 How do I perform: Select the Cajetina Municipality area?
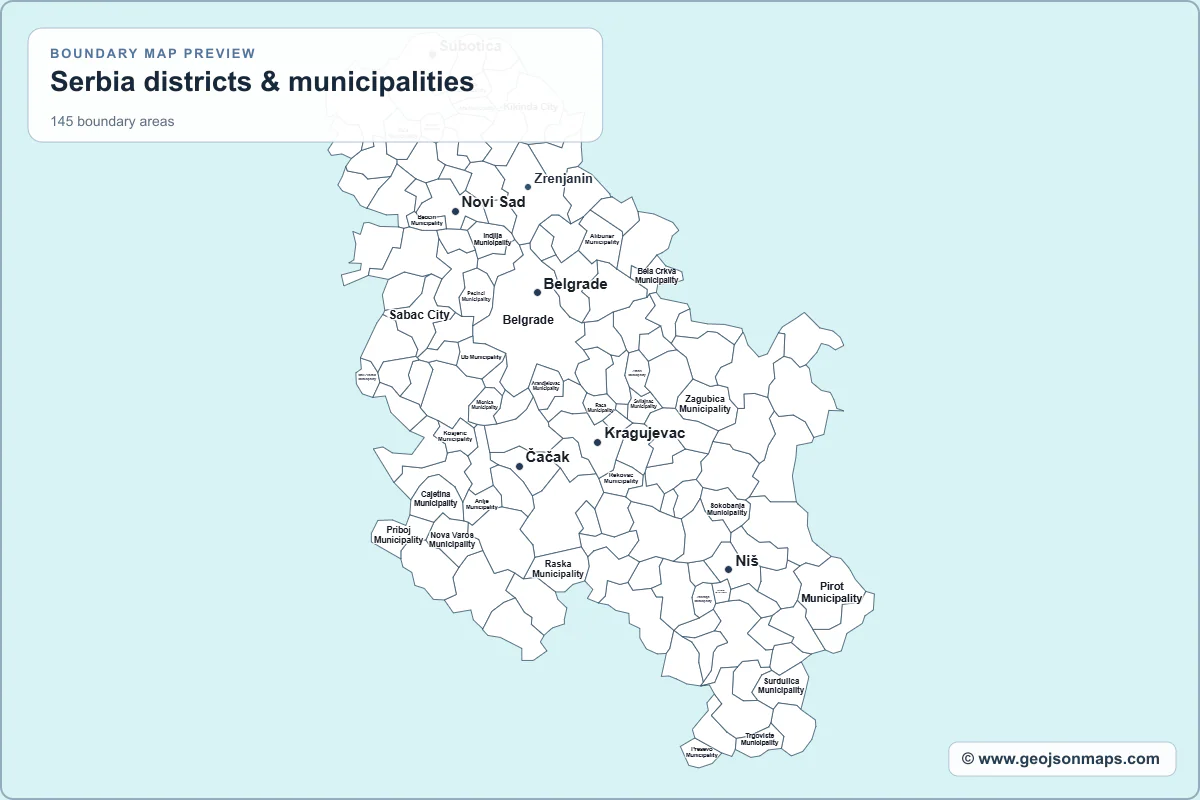pyautogui.click(x=435, y=499)
